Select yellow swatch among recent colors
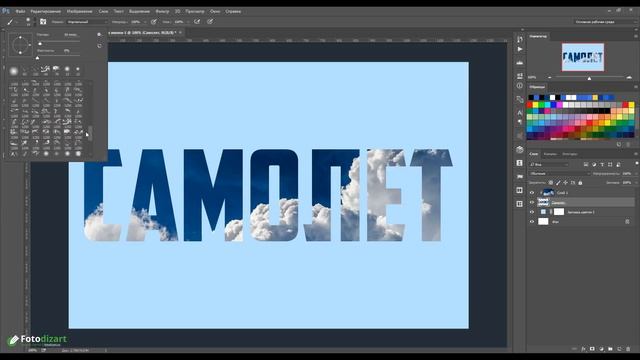 [x=595, y=97]
